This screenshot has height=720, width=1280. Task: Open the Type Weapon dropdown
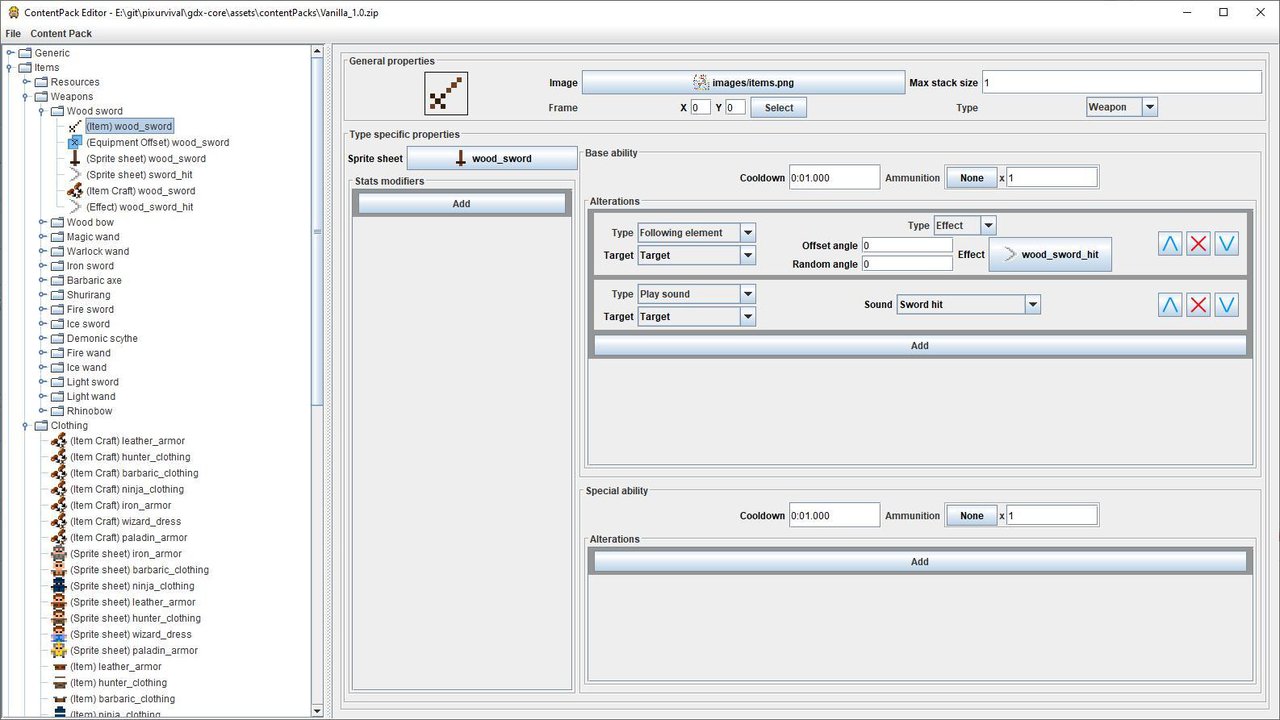[x=1149, y=107]
